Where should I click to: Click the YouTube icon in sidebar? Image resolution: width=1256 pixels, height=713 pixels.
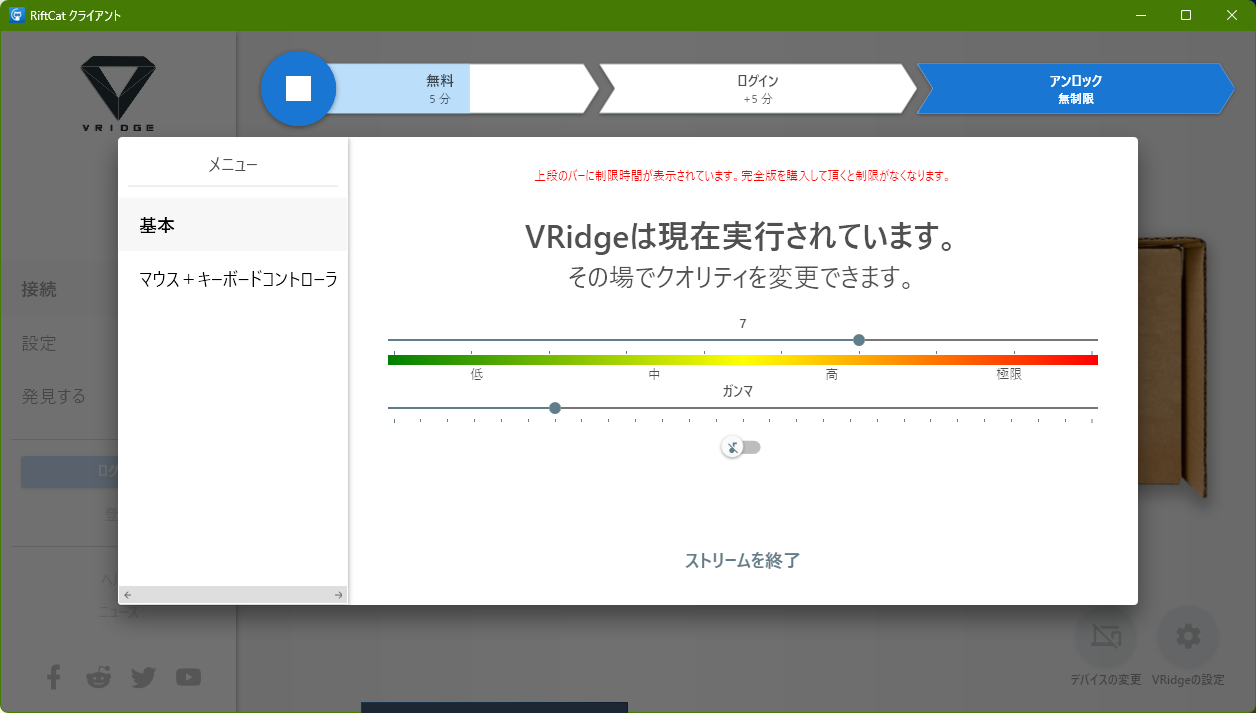(x=188, y=677)
